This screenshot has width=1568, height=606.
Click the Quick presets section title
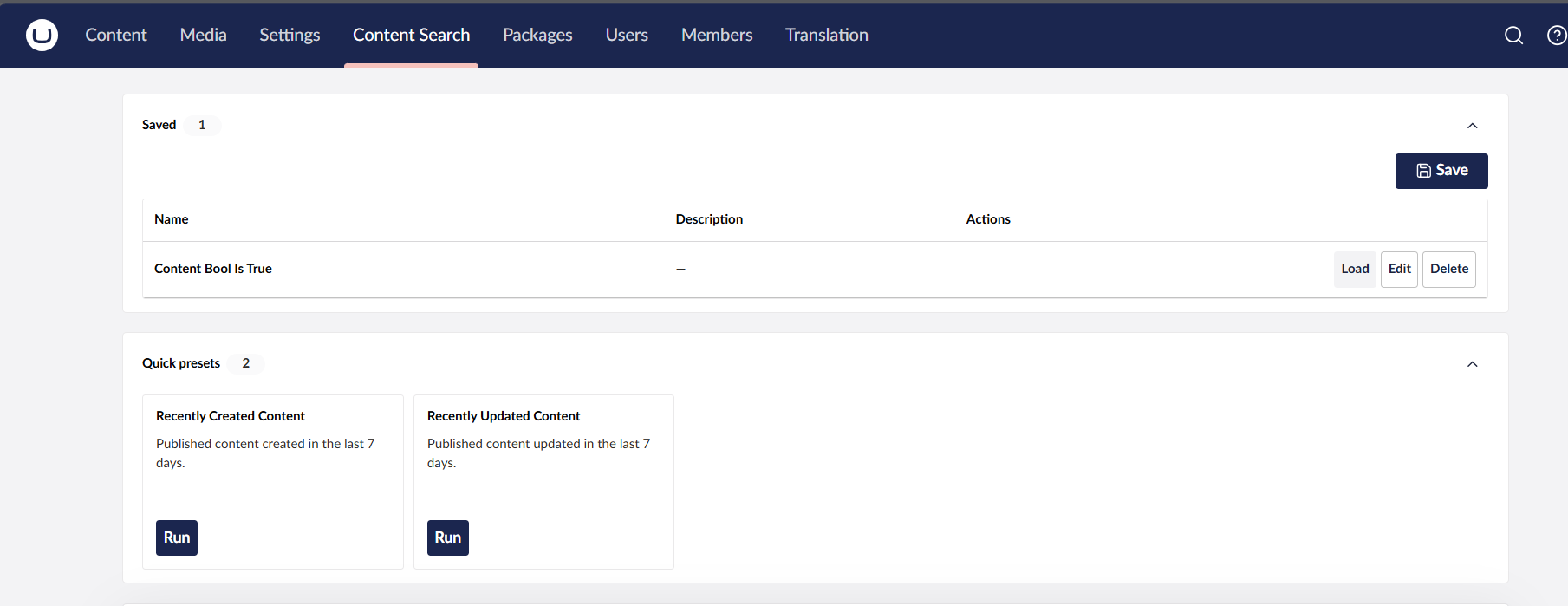[x=181, y=363]
